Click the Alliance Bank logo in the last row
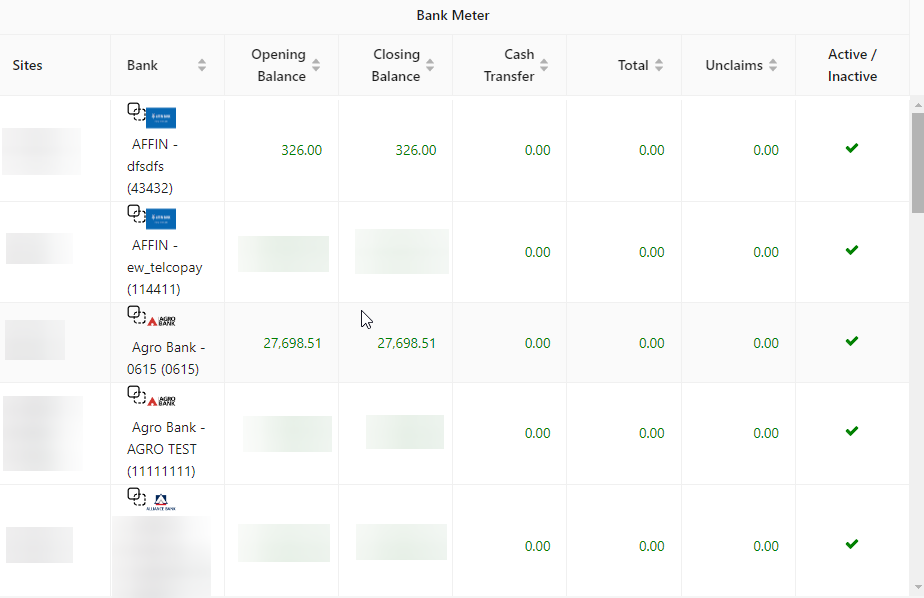The height and width of the screenshot is (598, 924). [x=162, y=502]
